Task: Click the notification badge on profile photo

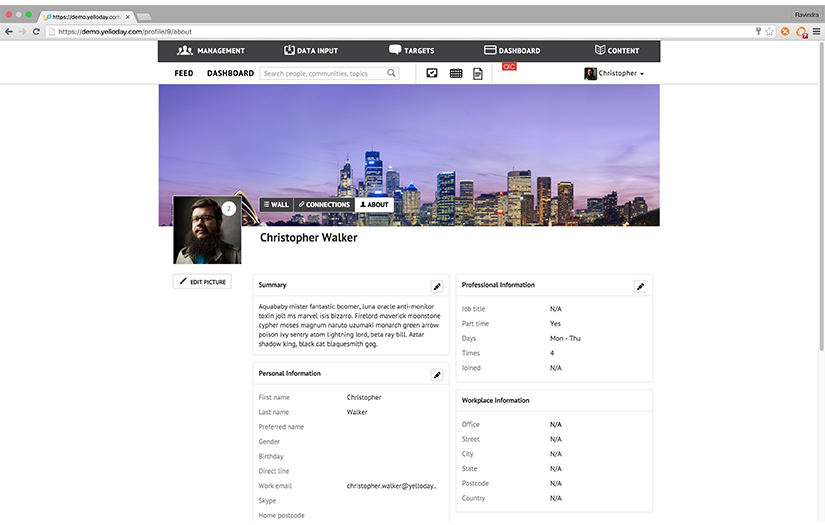Action: click(x=228, y=209)
